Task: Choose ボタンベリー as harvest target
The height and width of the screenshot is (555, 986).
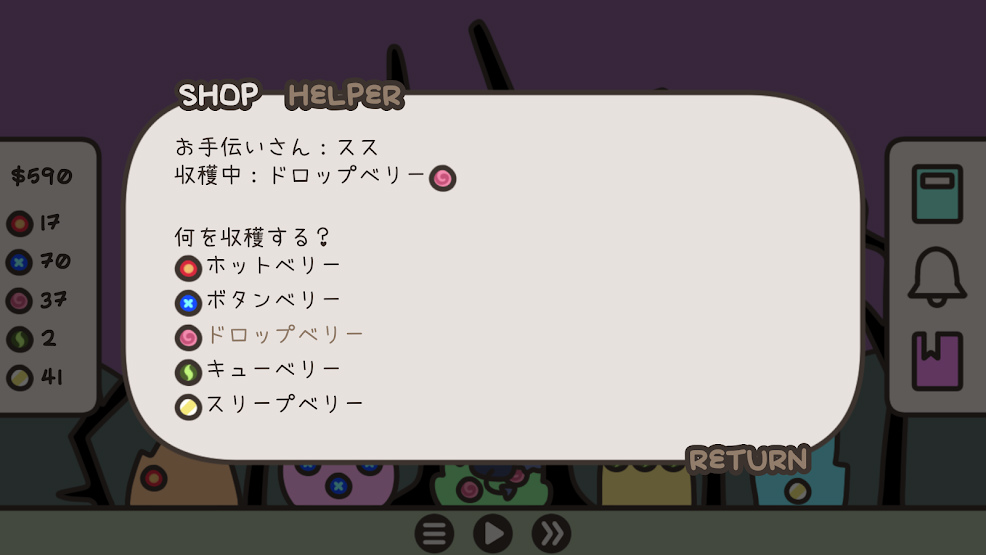Action: point(258,301)
